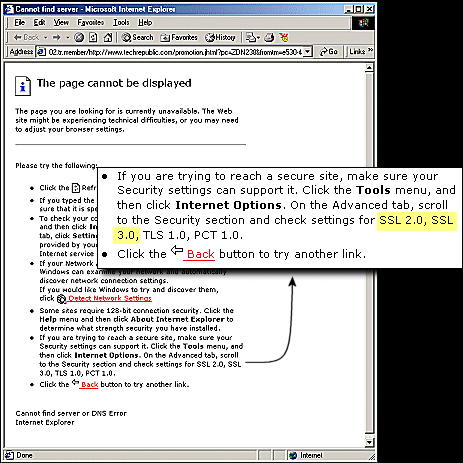Open the Help menu
The image size is (463, 463).
coord(145,22)
